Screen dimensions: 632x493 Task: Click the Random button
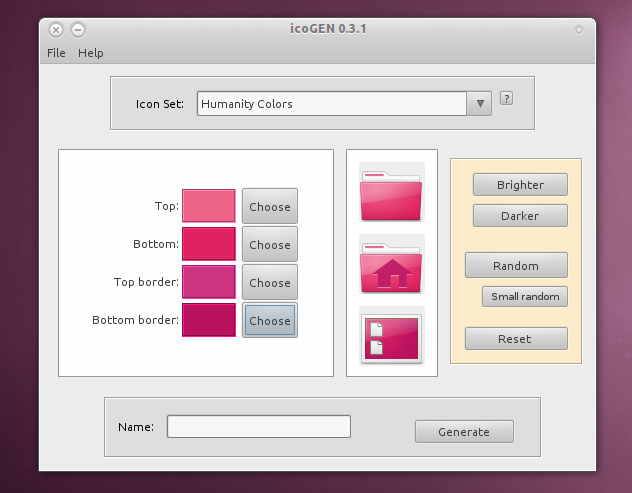click(516, 265)
